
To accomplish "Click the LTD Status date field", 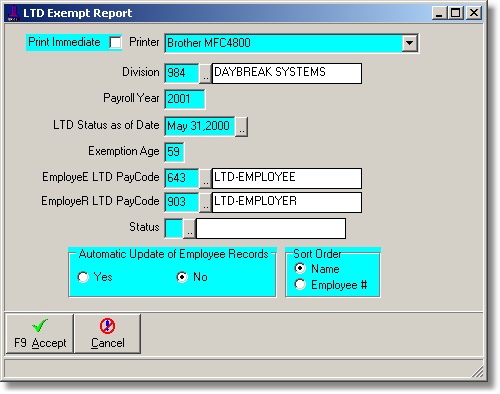I will (x=200, y=126).
